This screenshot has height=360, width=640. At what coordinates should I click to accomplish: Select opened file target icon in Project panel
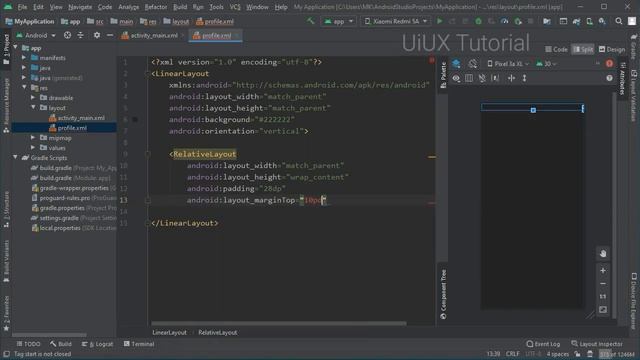click(x=67, y=36)
